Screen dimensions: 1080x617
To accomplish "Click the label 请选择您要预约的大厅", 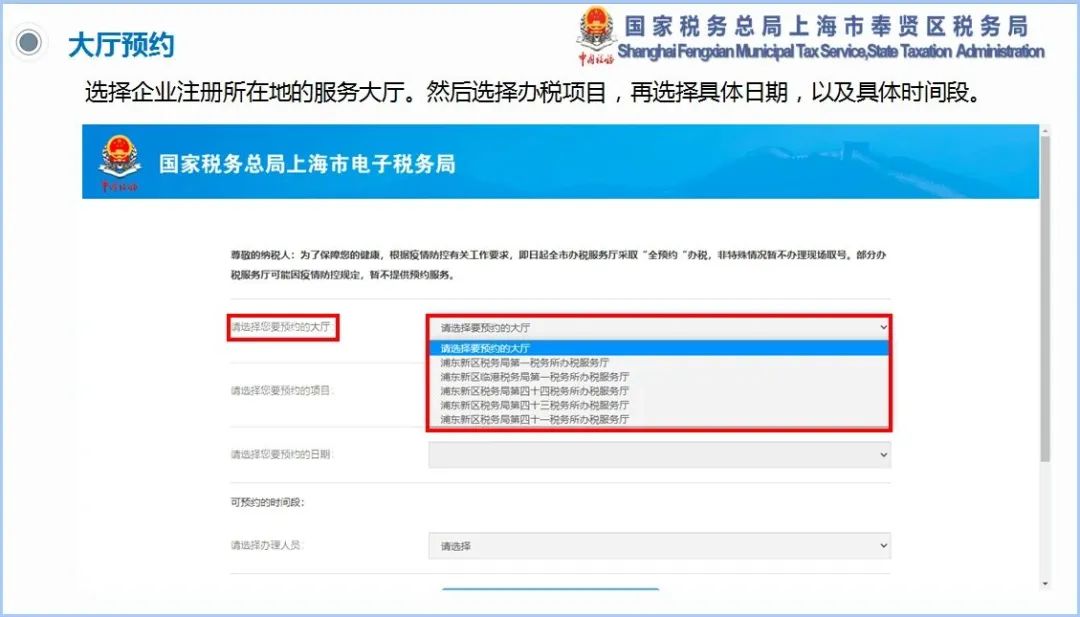I will tap(281, 327).
